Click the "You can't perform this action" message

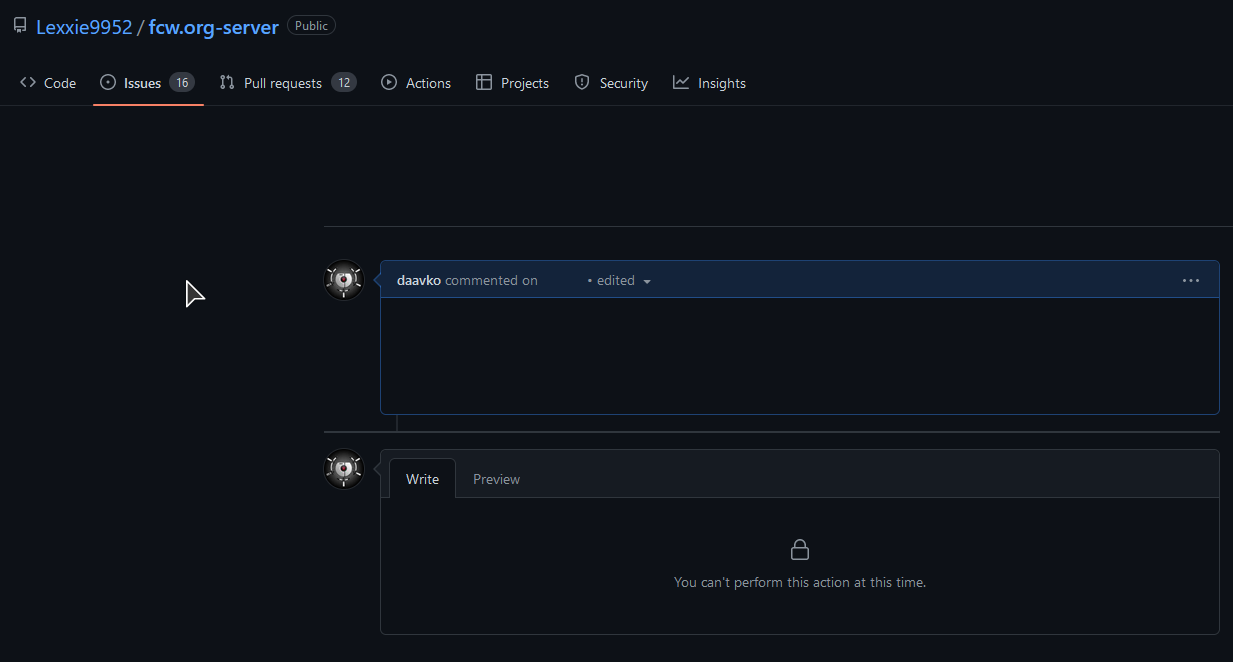(x=800, y=582)
